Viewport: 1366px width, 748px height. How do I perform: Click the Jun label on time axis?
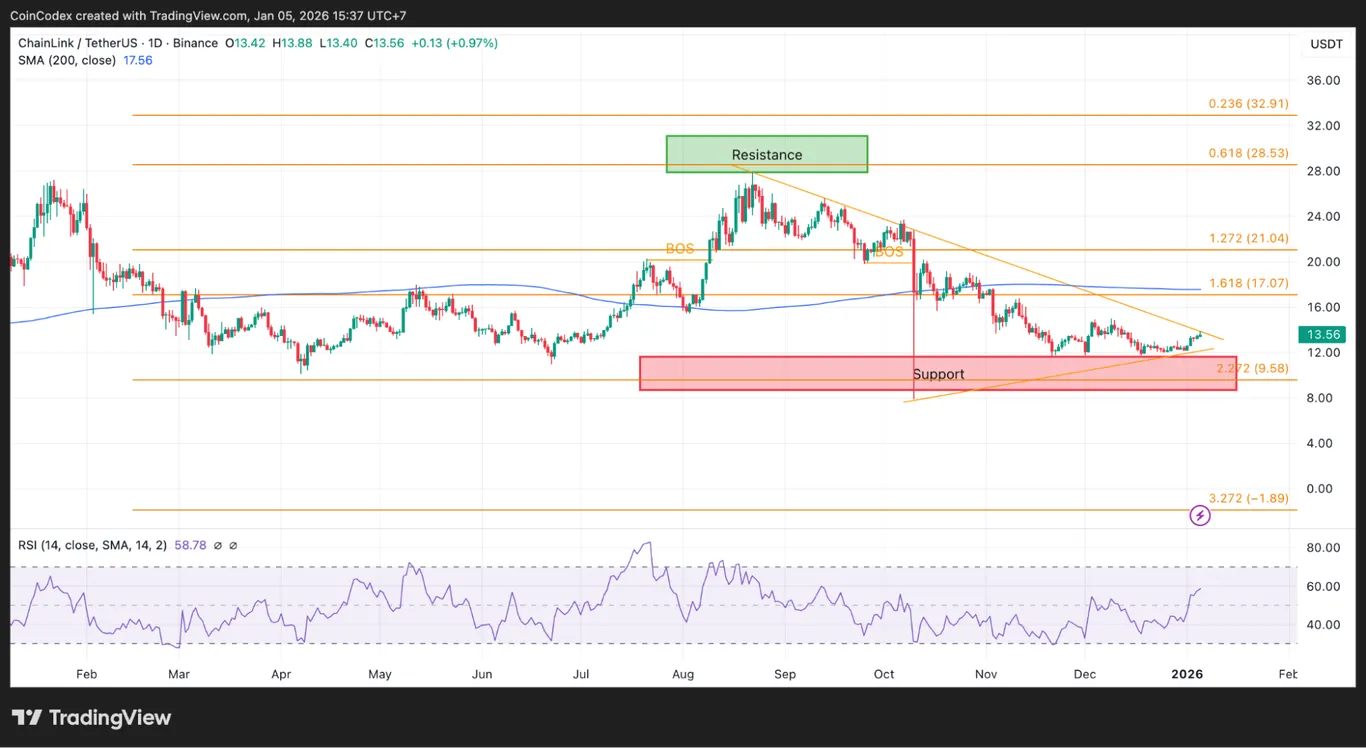pyautogui.click(x=482, y=674)
